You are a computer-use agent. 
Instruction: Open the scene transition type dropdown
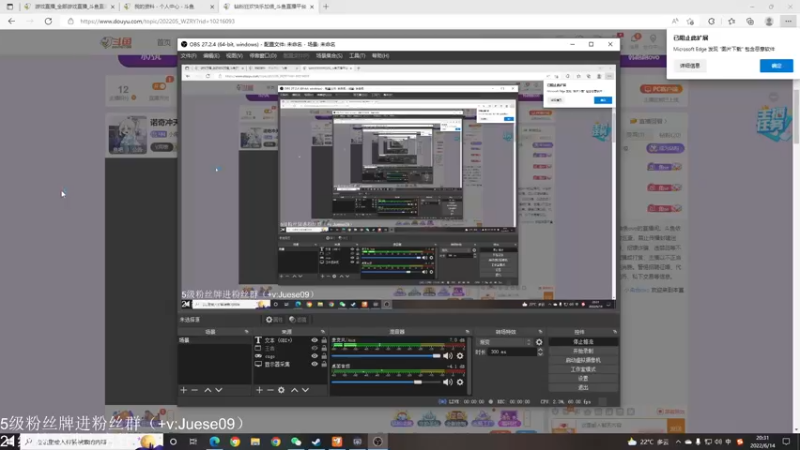pyautogui.click(x=504, y=342)
